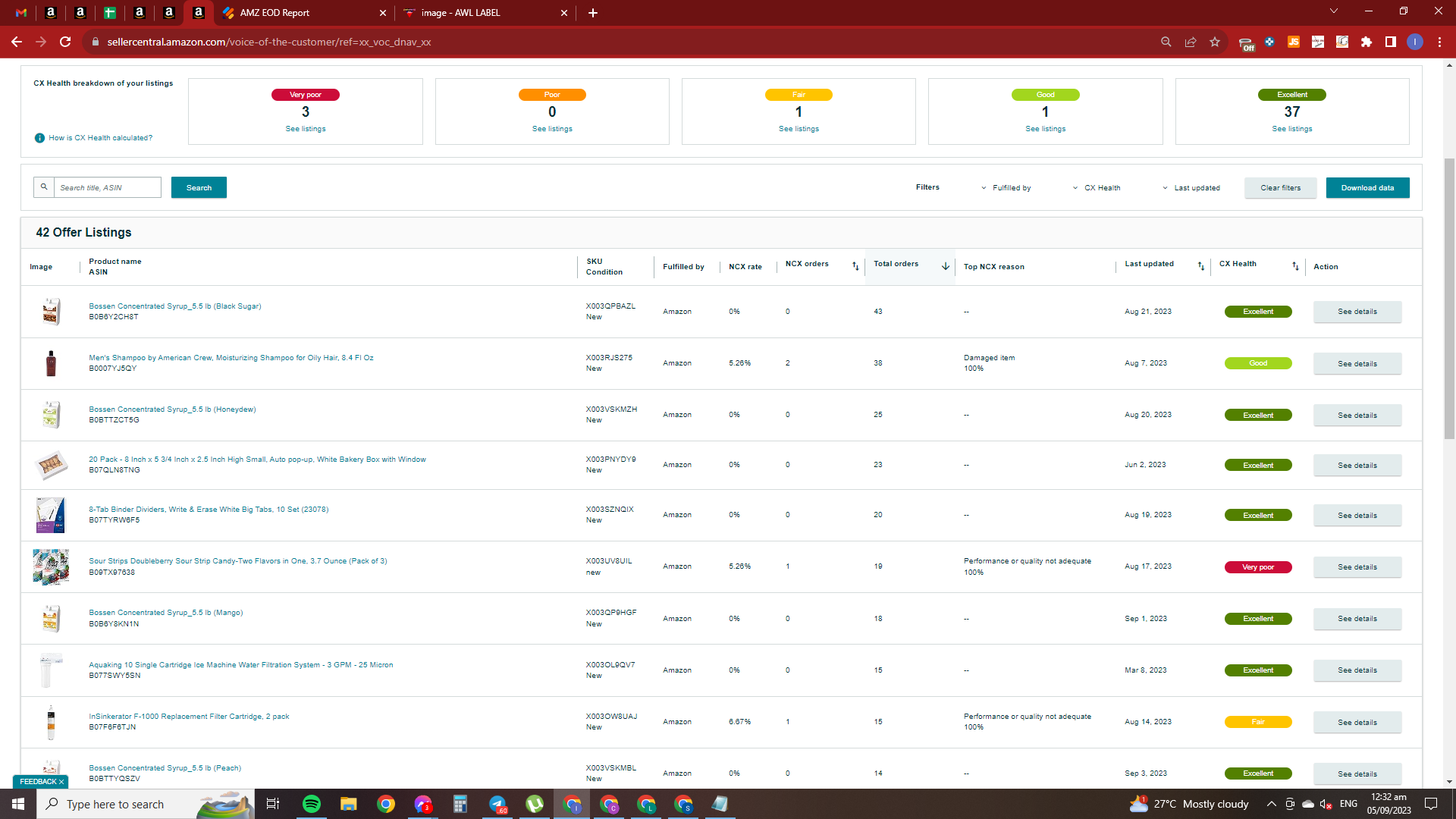See details for InSinkerator Filter Cartridge
This screenshot has height=819, width=1456.
[1357, 723]
